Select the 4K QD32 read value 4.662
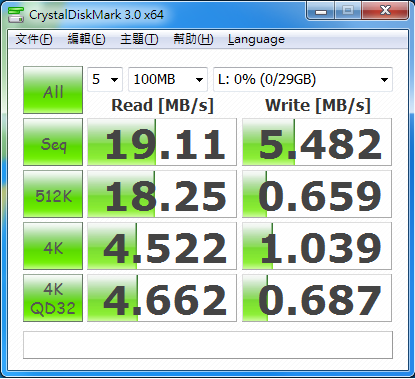This screenshot has height=379, width=415. pyautogui.click(x=162, y=298)
